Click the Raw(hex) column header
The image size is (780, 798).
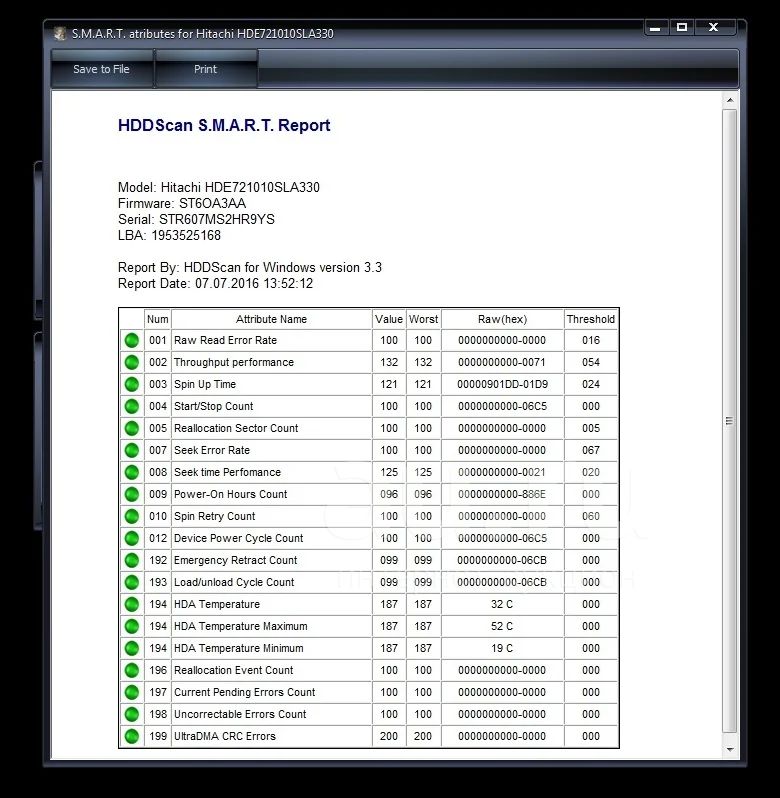(x=502, y=319)
